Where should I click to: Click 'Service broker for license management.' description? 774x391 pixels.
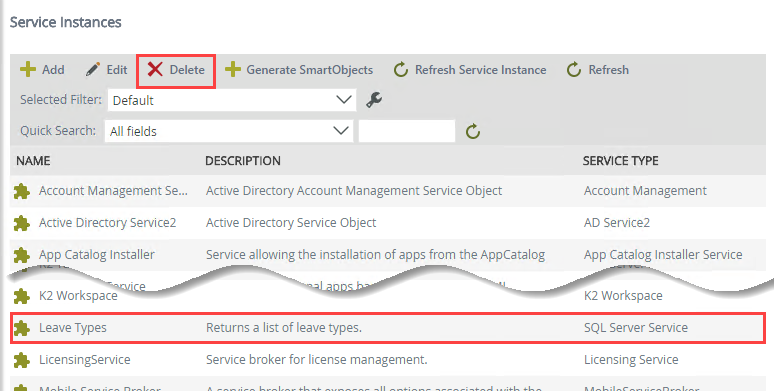coord(316,359)
